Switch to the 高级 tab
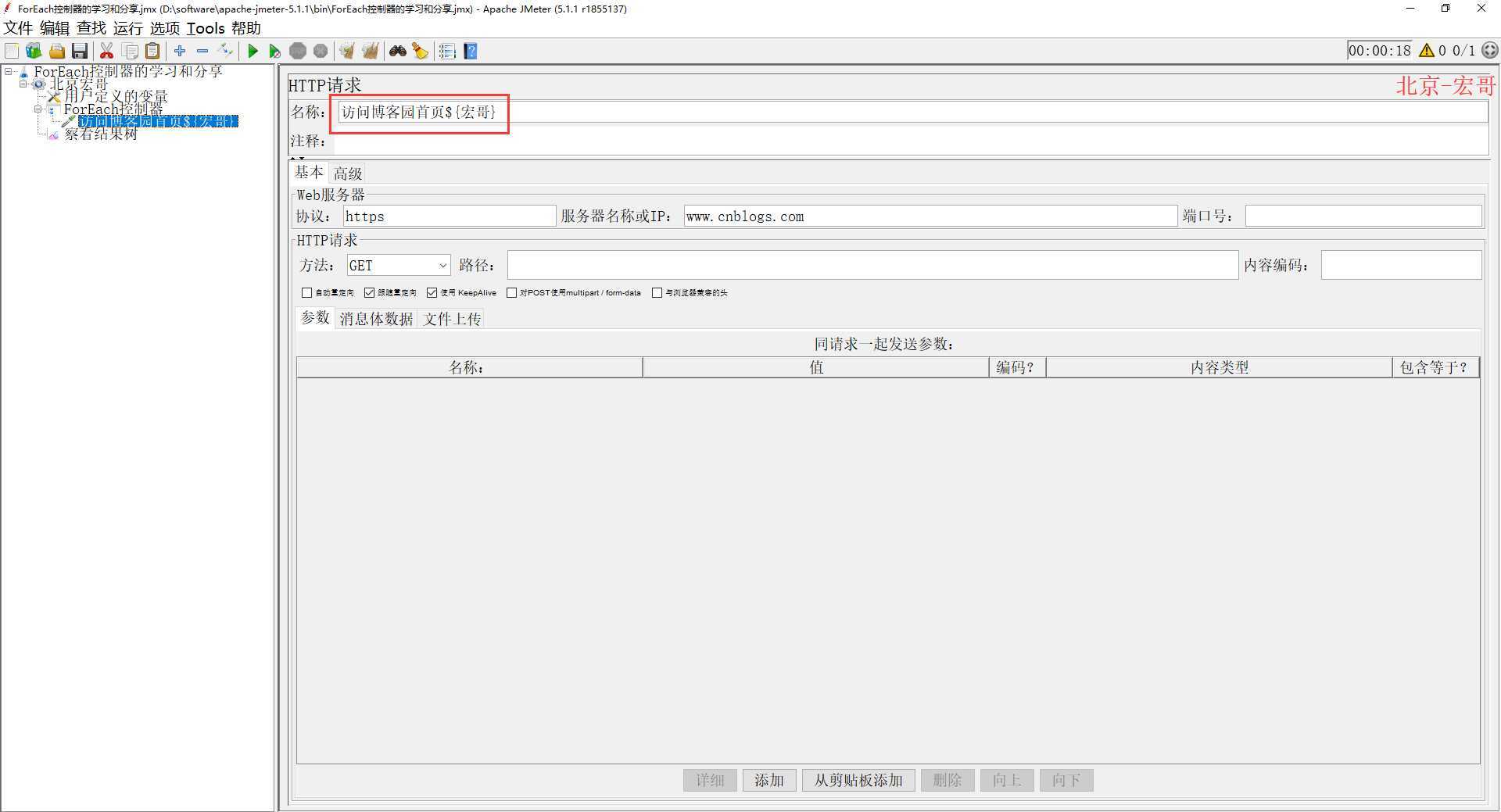The height and width of the screenshot is (812, 1501). coord(348,173)
